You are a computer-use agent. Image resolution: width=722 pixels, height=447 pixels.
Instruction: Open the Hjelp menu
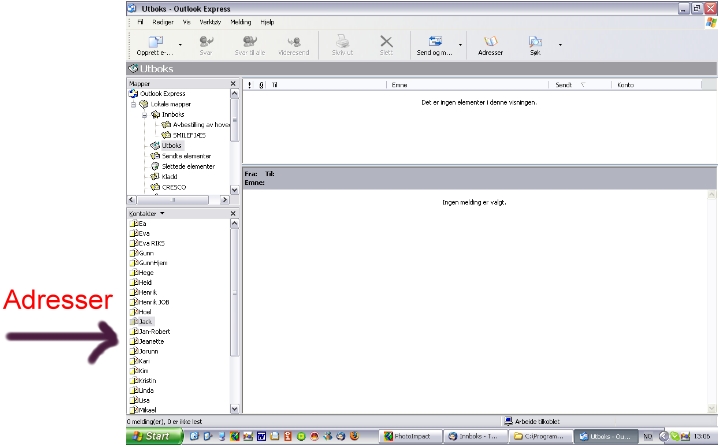click(x=267, y=22)
